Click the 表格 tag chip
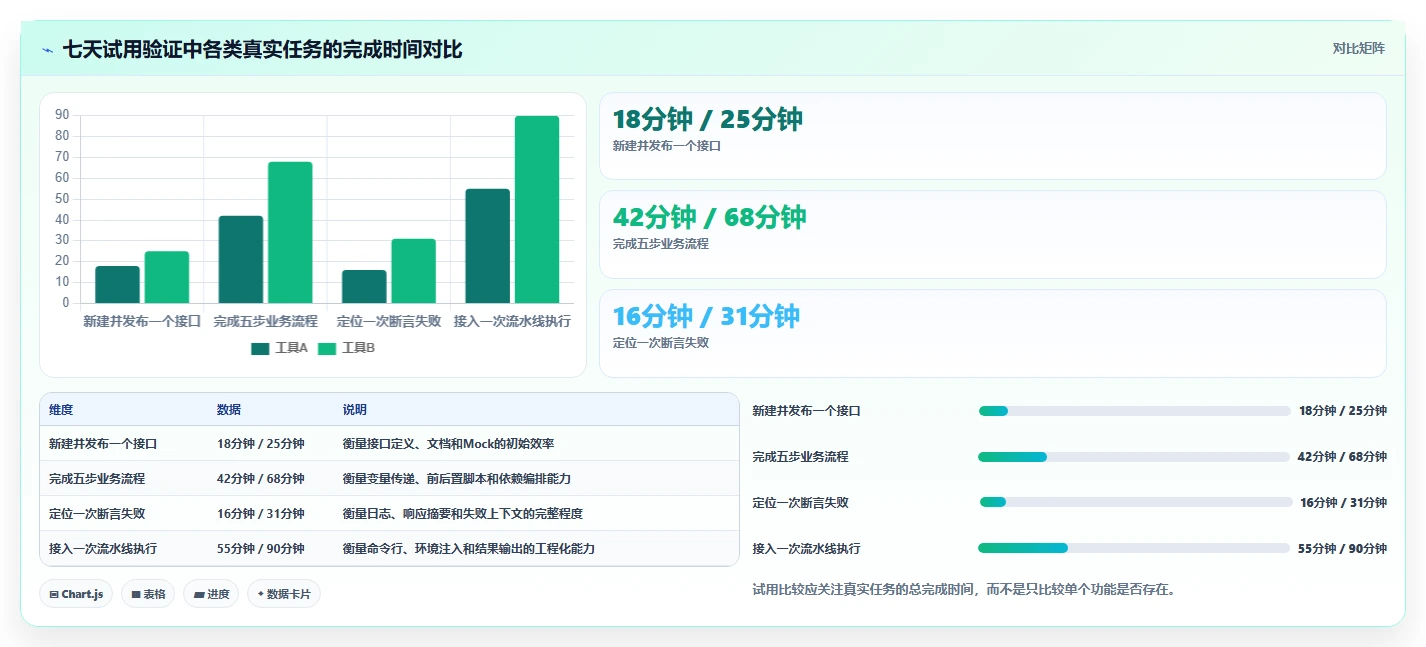1426x647 pixels. (148, 594)
